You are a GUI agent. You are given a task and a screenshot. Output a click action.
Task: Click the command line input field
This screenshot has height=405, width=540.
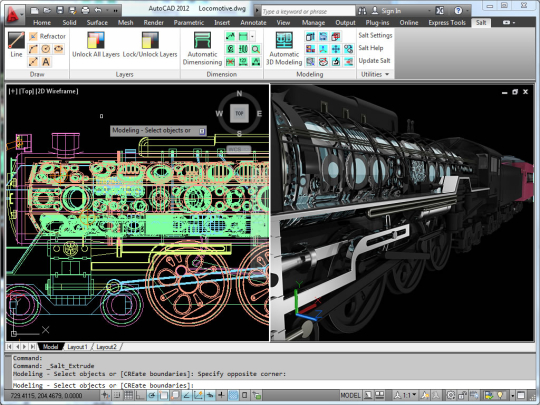pos(273,385)
